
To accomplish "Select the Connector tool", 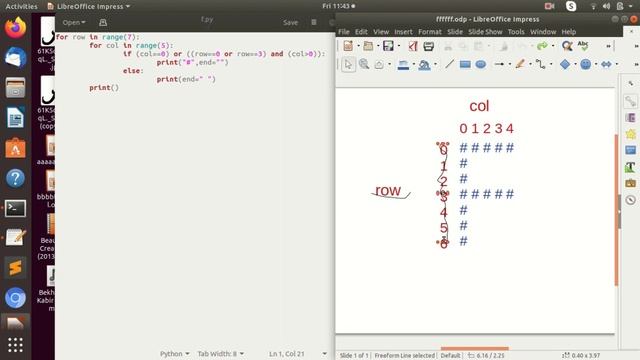I will [x=540, y=64].
